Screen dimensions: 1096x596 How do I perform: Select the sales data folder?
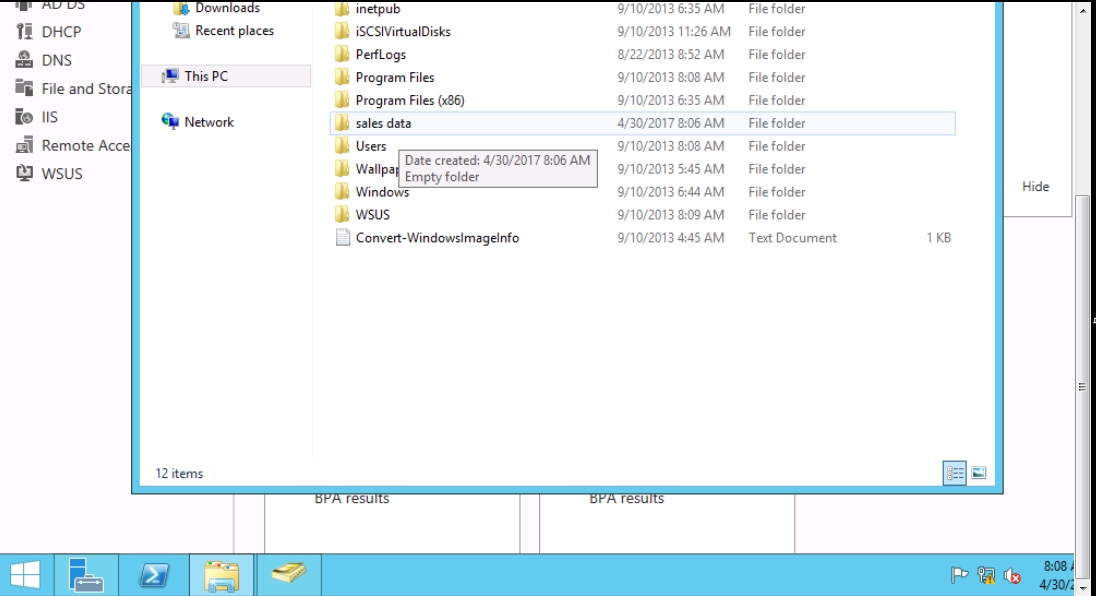coord(383,123)
